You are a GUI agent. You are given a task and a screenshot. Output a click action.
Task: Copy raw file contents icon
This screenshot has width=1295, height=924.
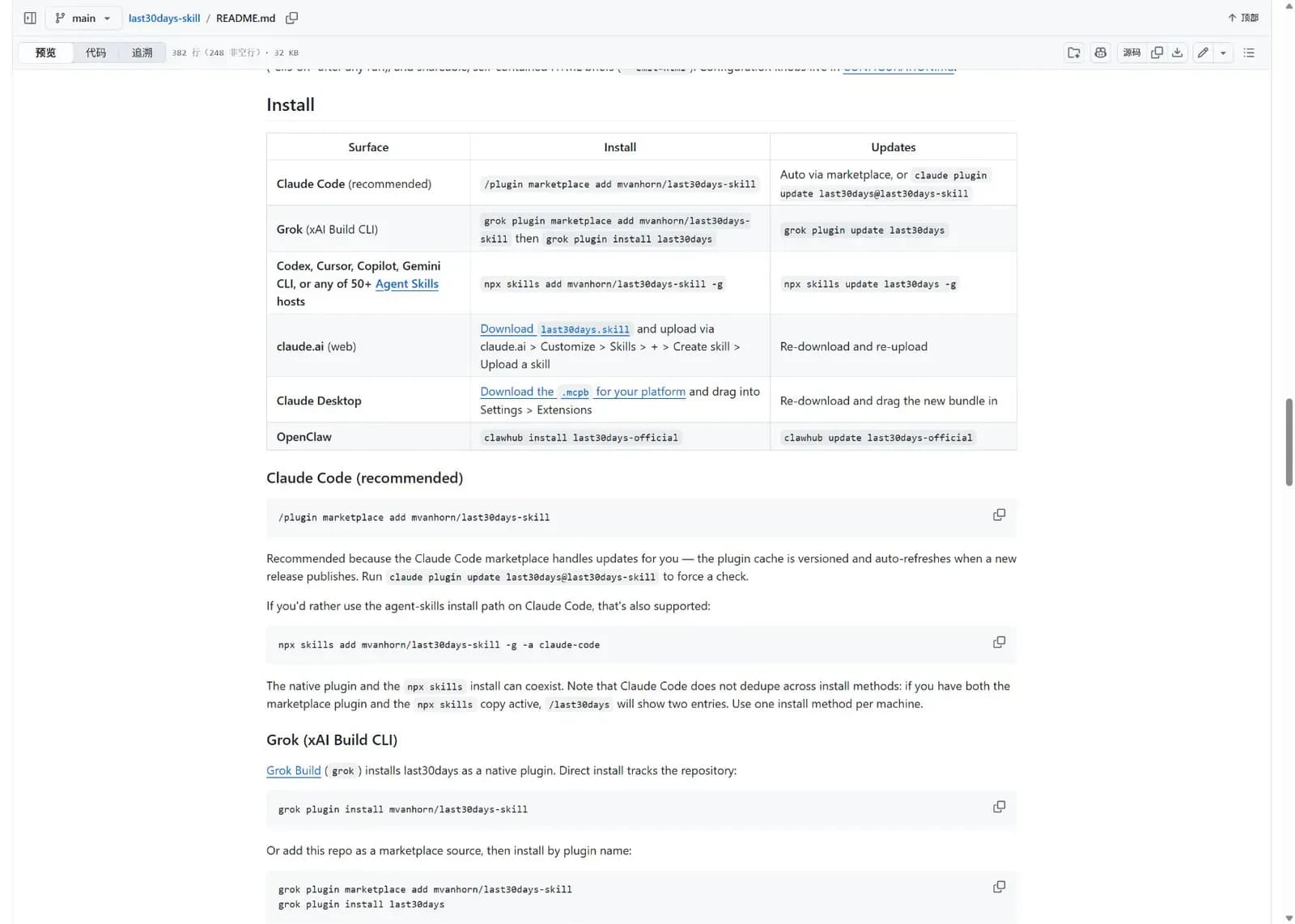1157,53
